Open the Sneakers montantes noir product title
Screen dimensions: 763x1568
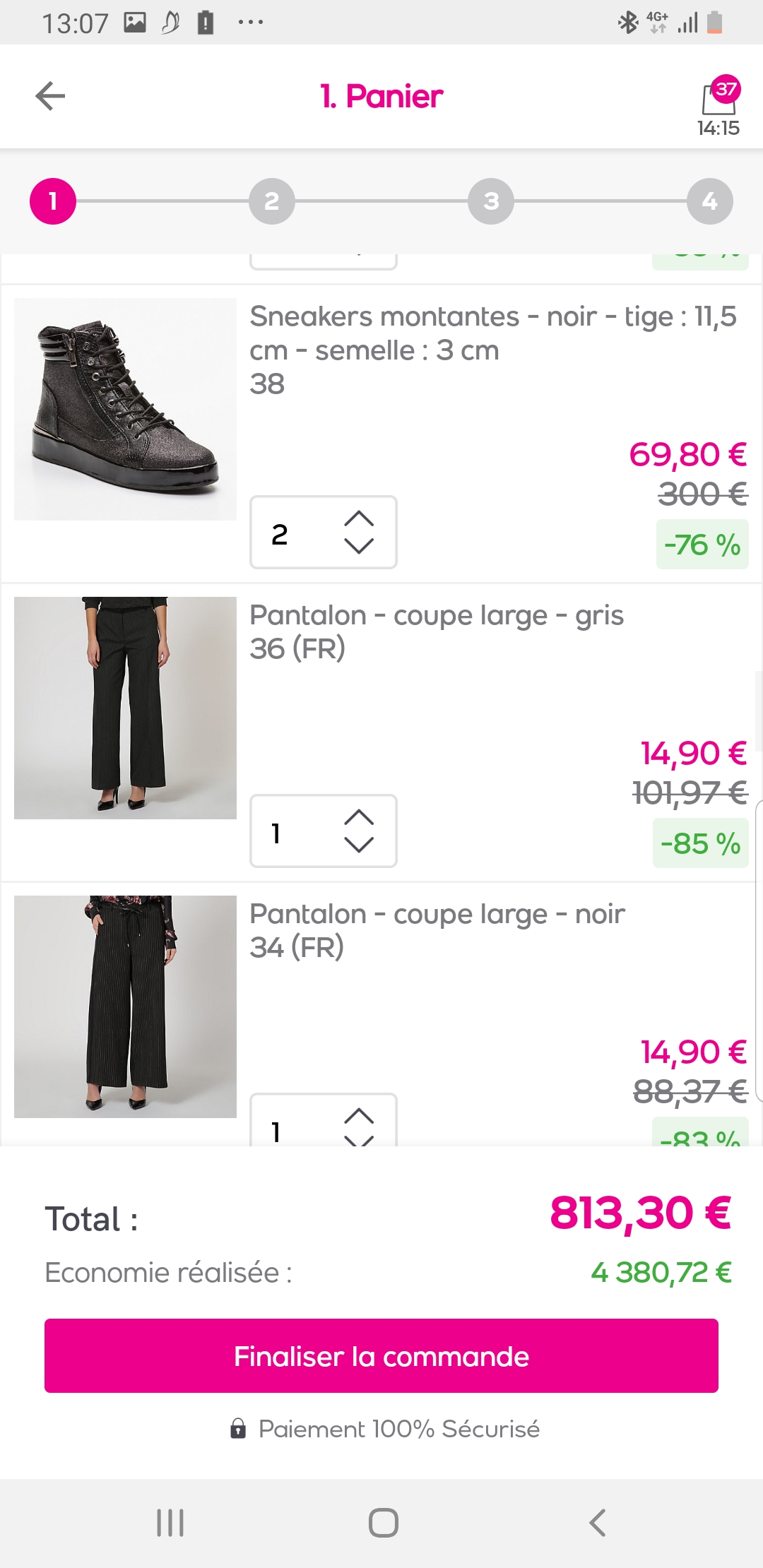[x=492, y=333]
